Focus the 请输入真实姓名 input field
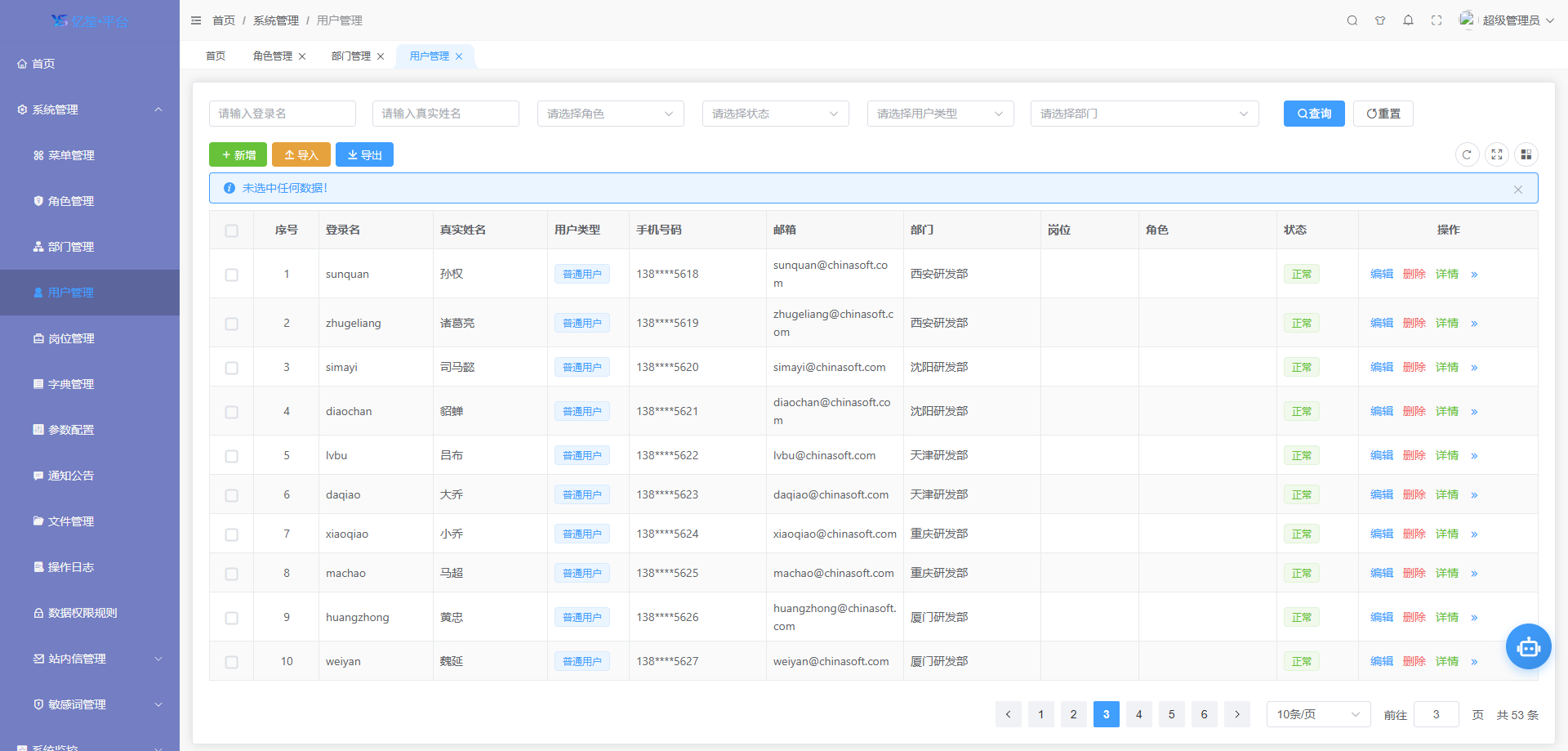1568x751 pixels. (x=446, y=114)
